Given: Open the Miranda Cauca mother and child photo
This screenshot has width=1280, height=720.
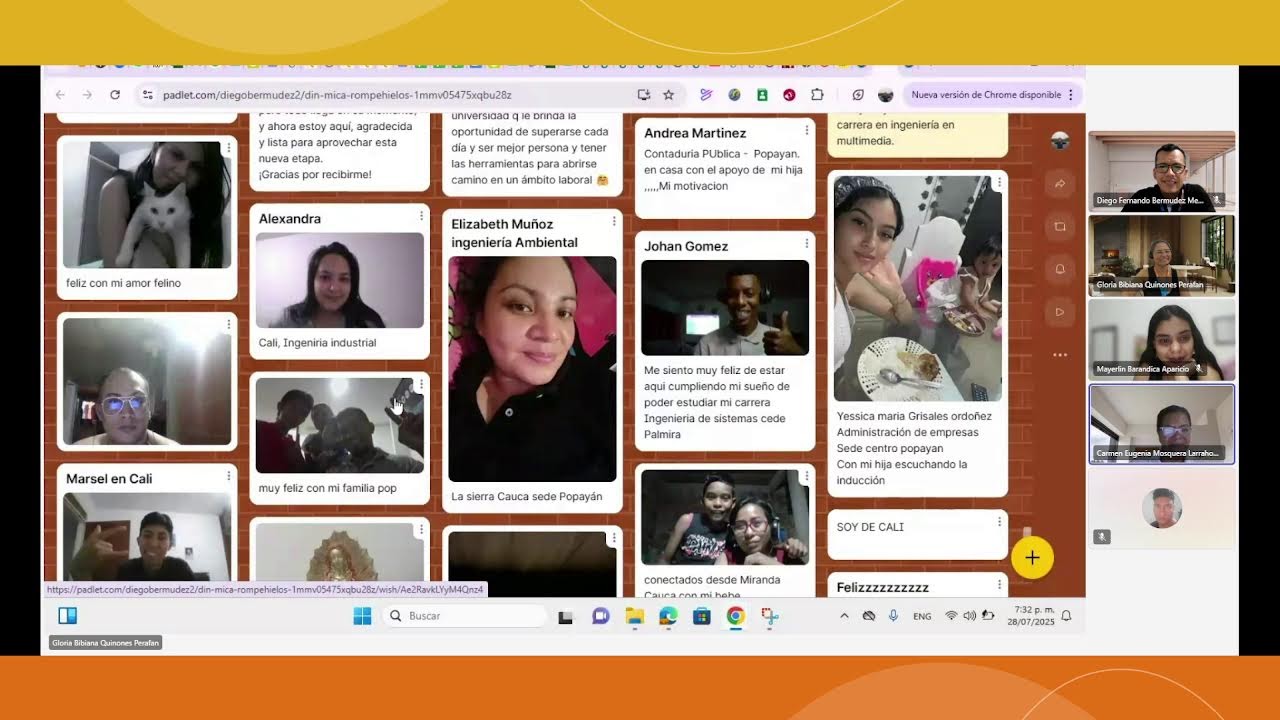Looking at the screenshot, I should [725, 518].
